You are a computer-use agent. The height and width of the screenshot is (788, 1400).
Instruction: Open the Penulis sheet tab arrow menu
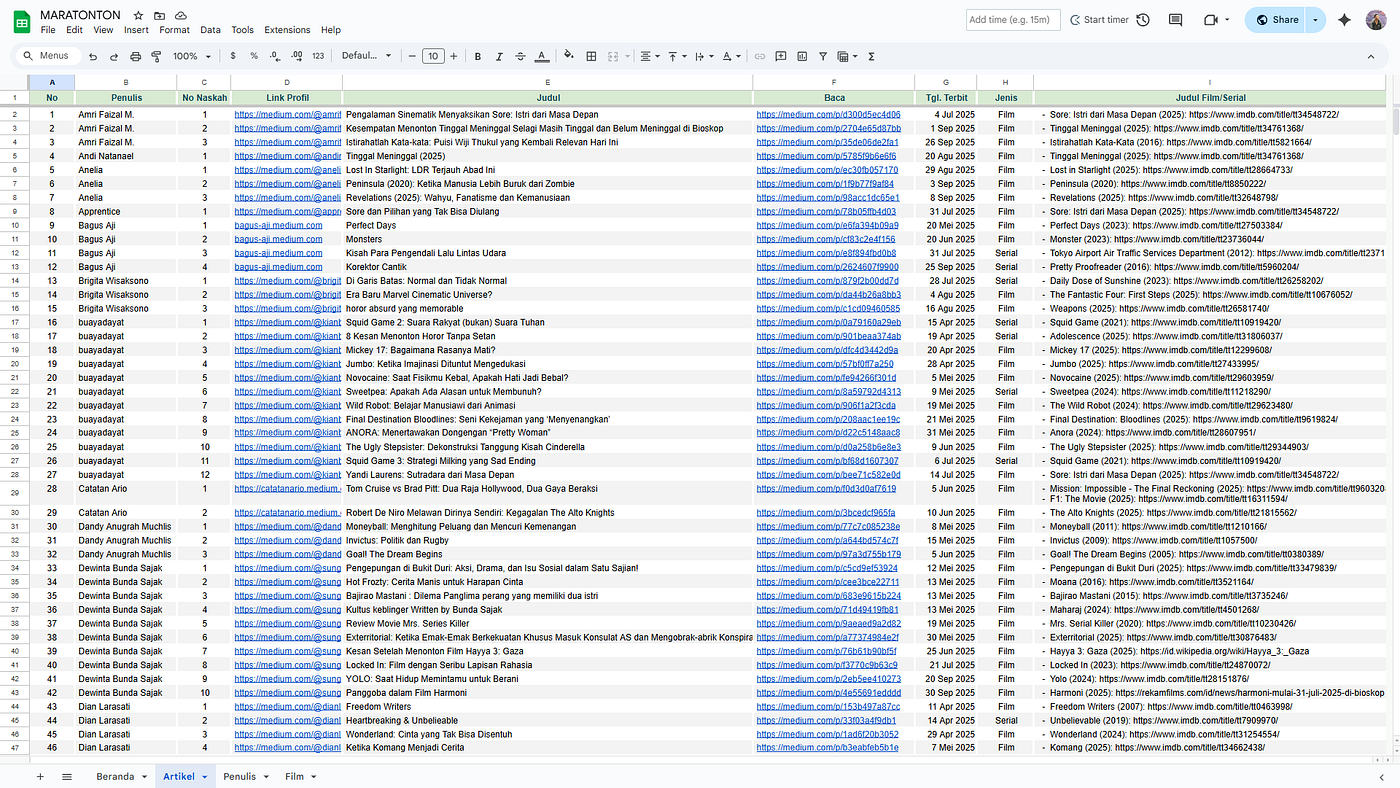tap(266, 777)
